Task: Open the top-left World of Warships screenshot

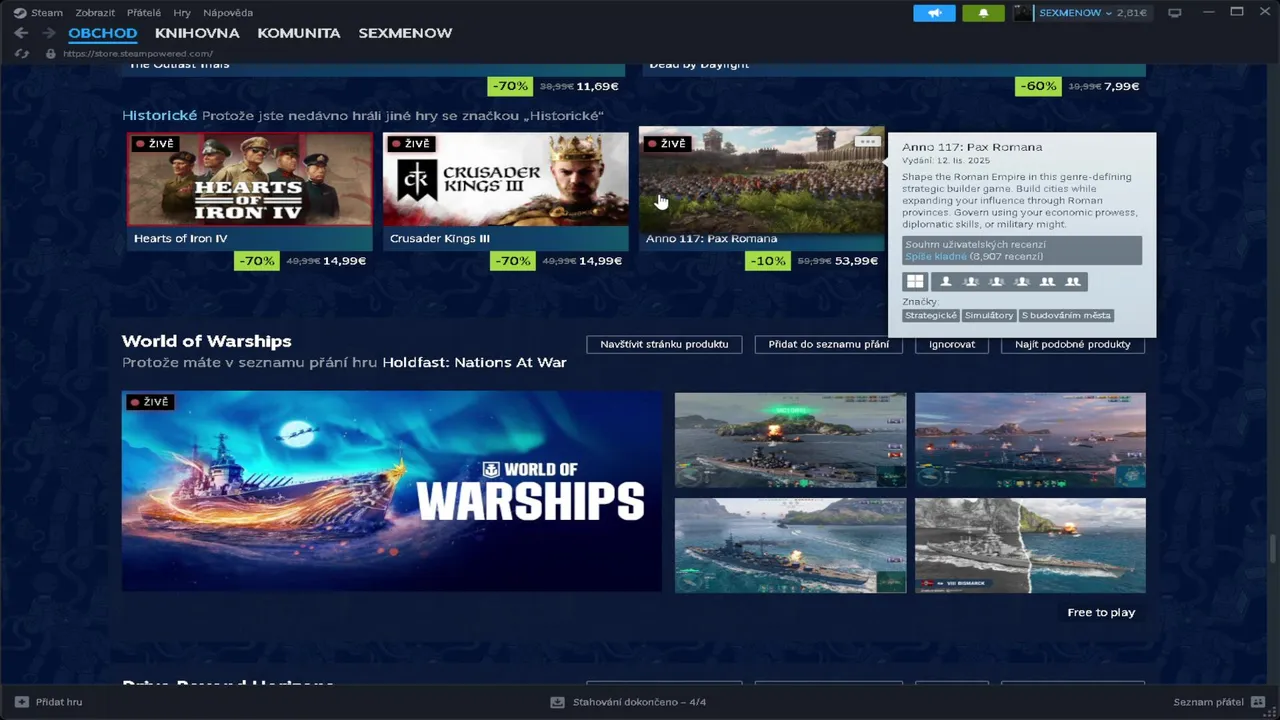Action: [x=790, y=440]
